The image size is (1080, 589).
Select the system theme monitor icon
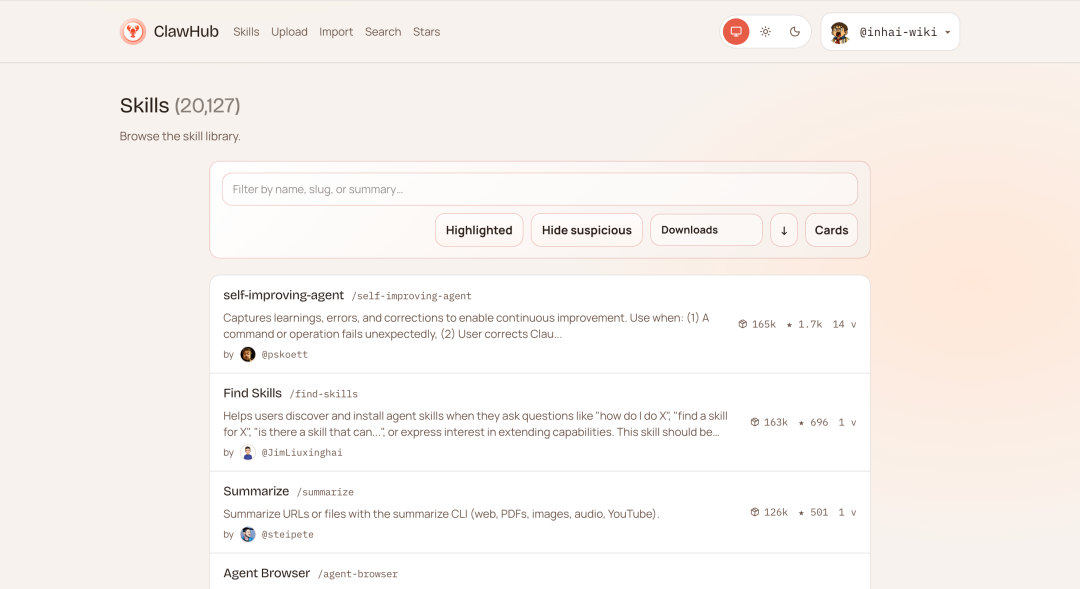click(x=735, y=31)
